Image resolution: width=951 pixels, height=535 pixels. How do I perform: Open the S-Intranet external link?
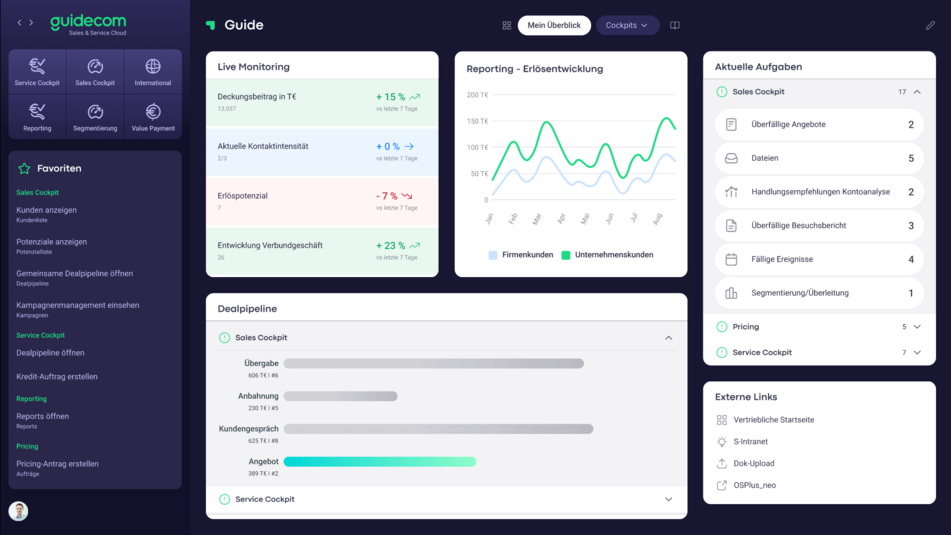751,442
